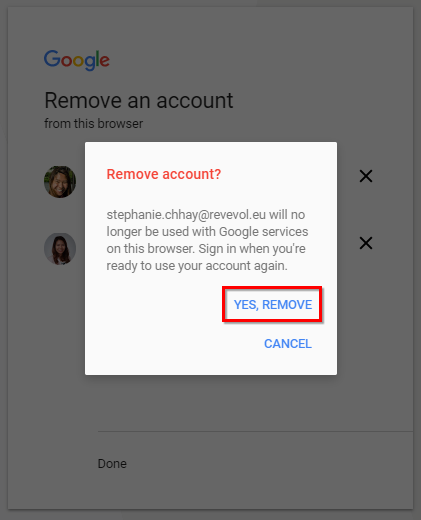The height and width of the screenshot is (520, 421).
Task: Click the blue capital G in the logo
Action: click(x=52, y=58)
